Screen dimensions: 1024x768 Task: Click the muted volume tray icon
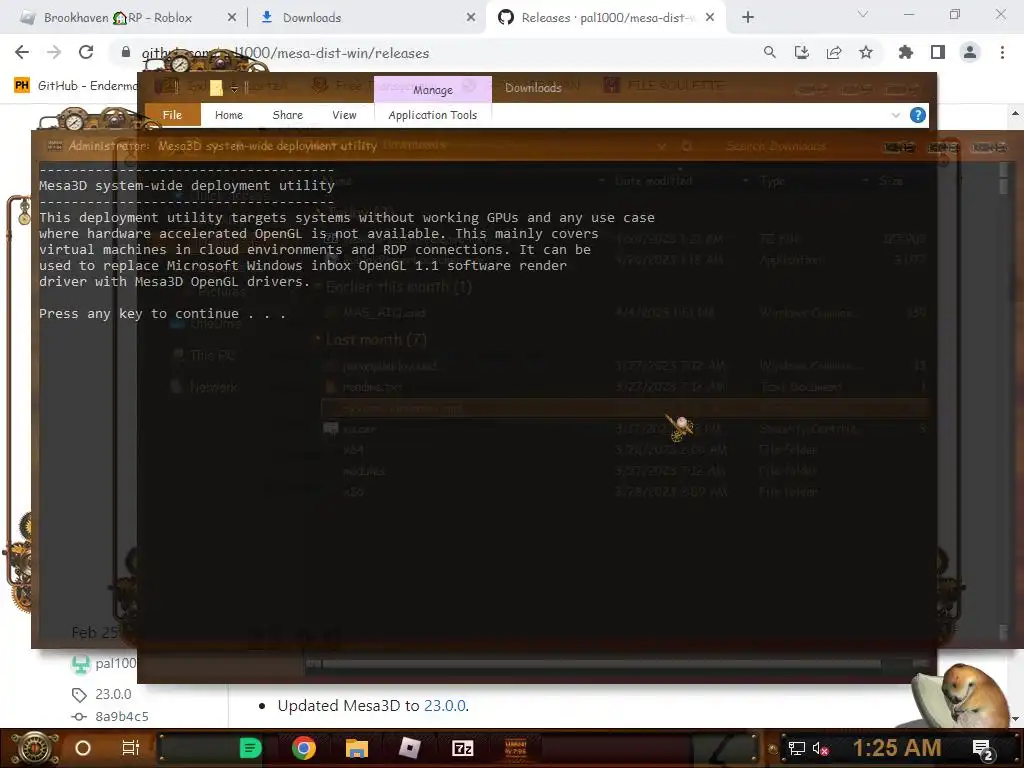tap(821, 748)
